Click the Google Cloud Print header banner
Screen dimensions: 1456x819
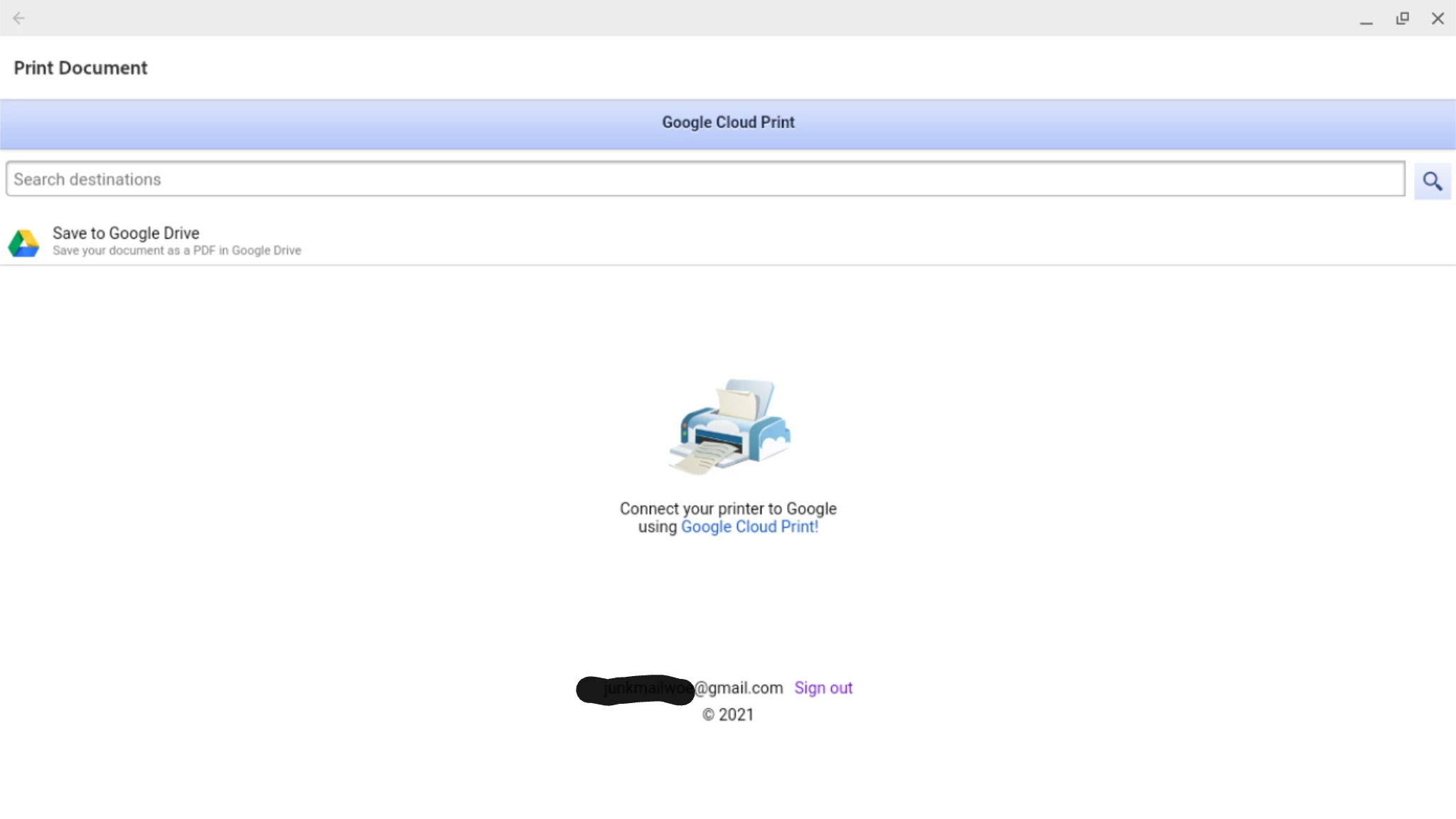pyautogui.click(x=728, y=123)
